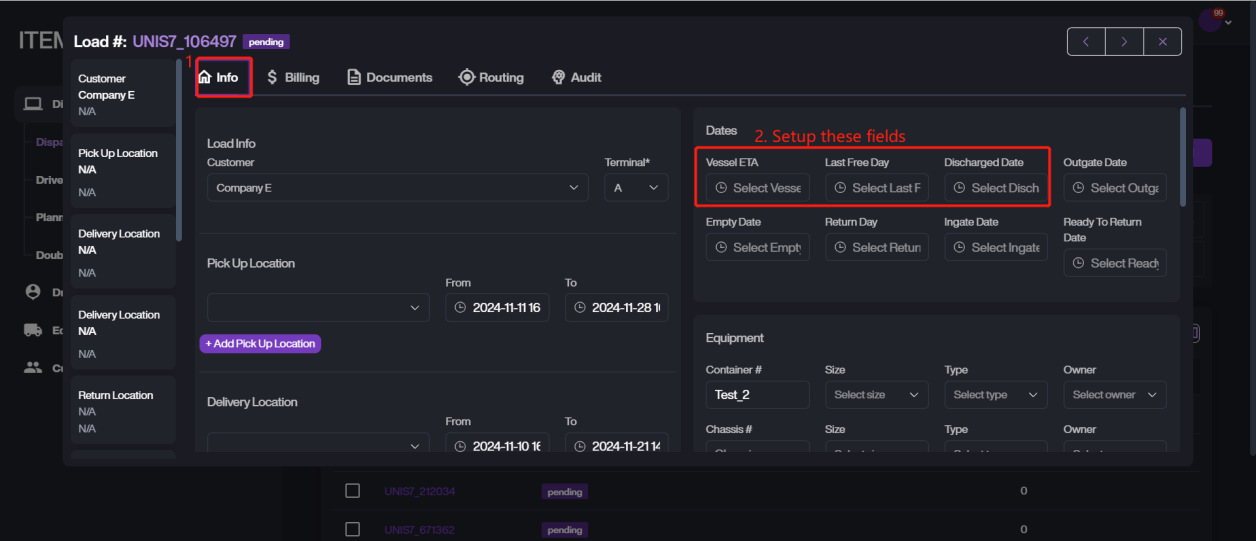Go to next load with right arrow

(1124, 42)
